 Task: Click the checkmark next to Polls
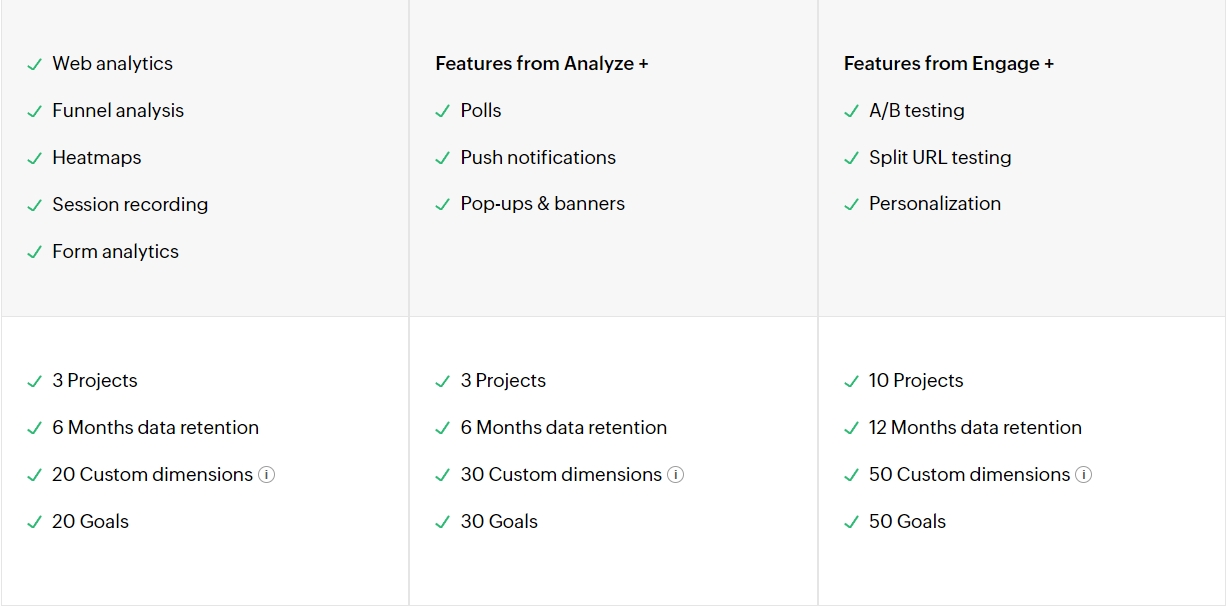(x=442, y=111)
